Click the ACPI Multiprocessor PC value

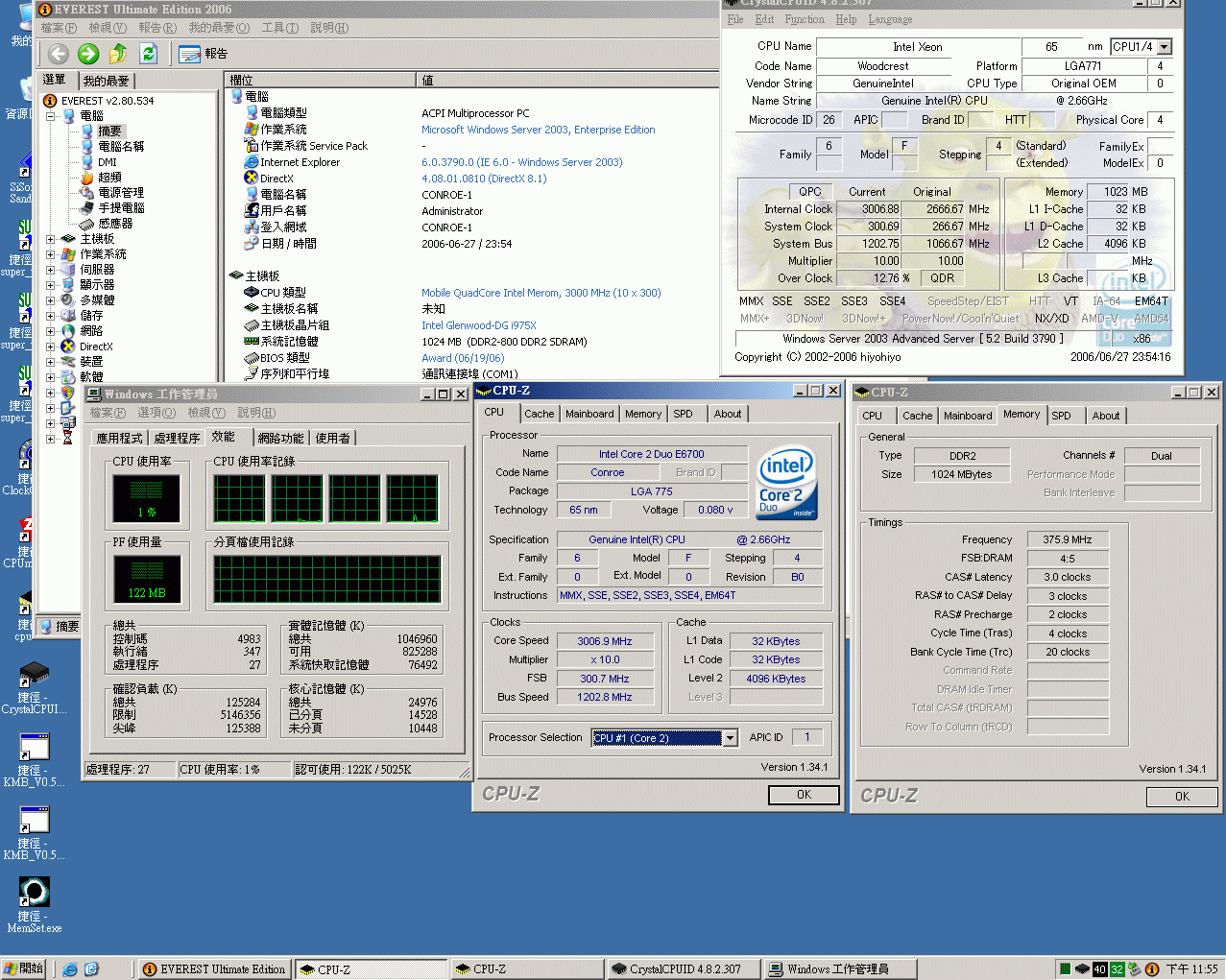pyautogui.click(x=475, y=114)
